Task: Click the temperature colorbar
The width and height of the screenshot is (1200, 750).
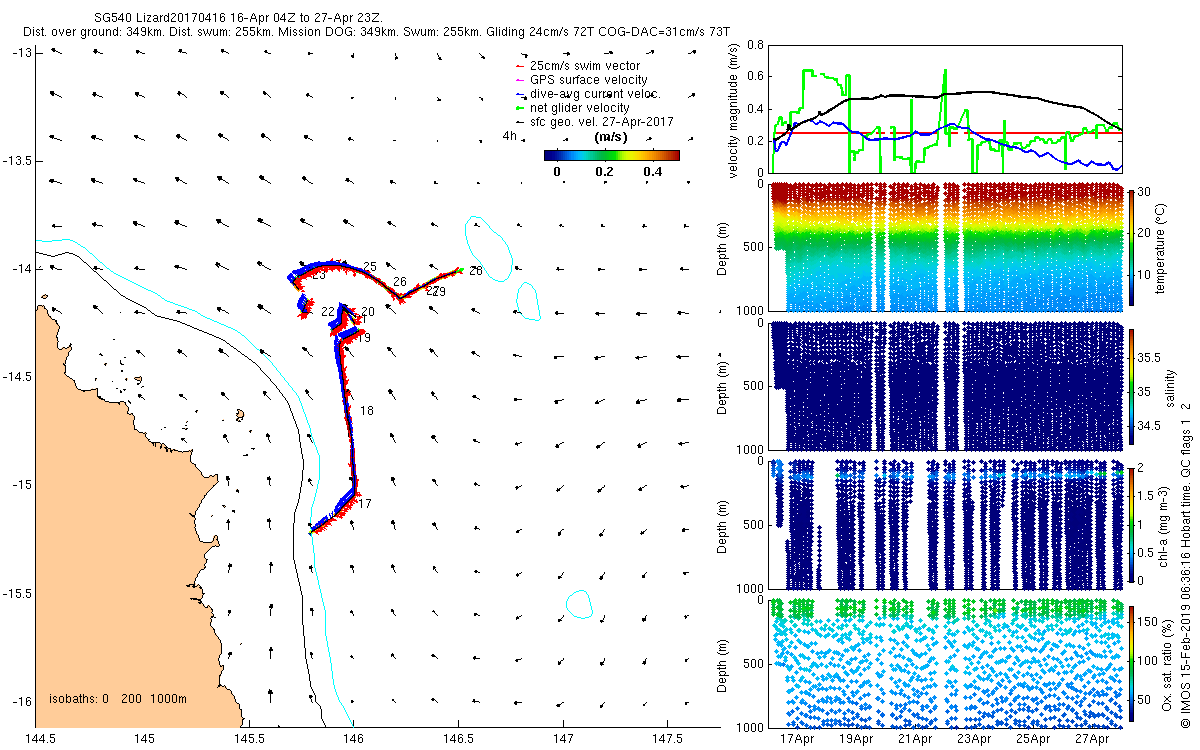Action: point(1131,246)
